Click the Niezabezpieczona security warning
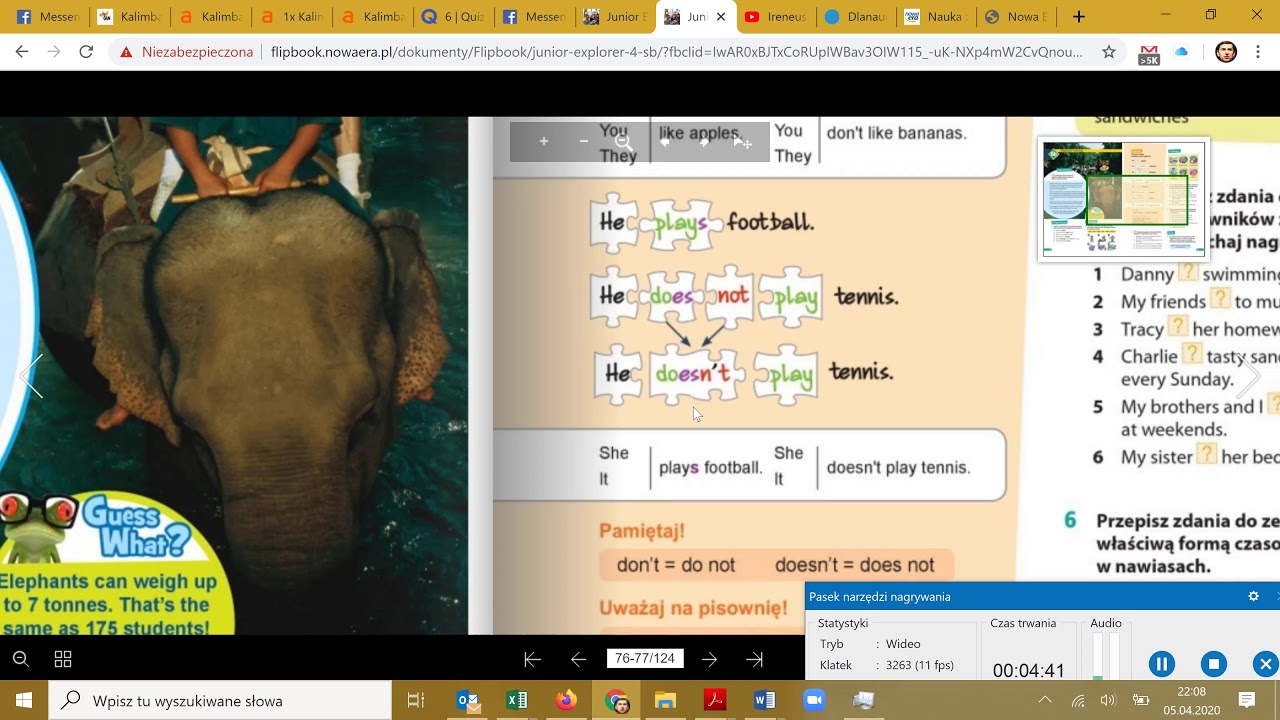Screen dimensions: 1280x720 tap(186, 52)
